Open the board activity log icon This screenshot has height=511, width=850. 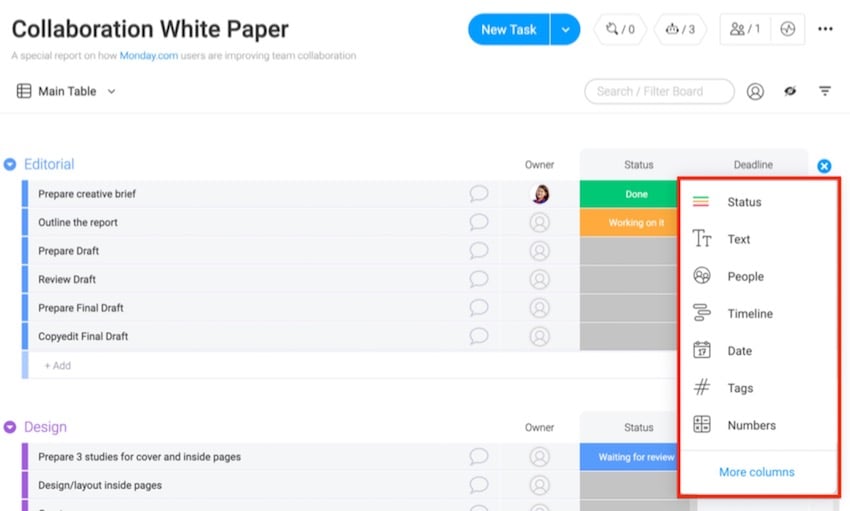[x=788, y=29]
